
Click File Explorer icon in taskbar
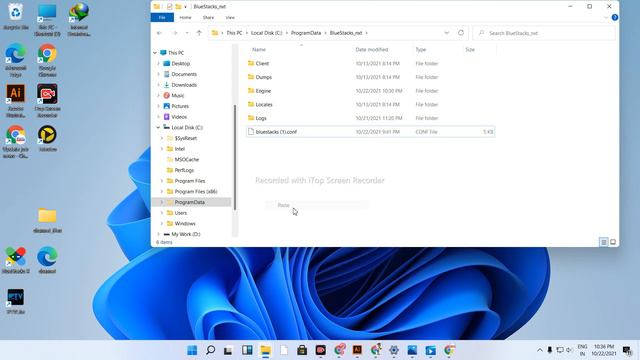pyautogui.click(x=265, y=350)
